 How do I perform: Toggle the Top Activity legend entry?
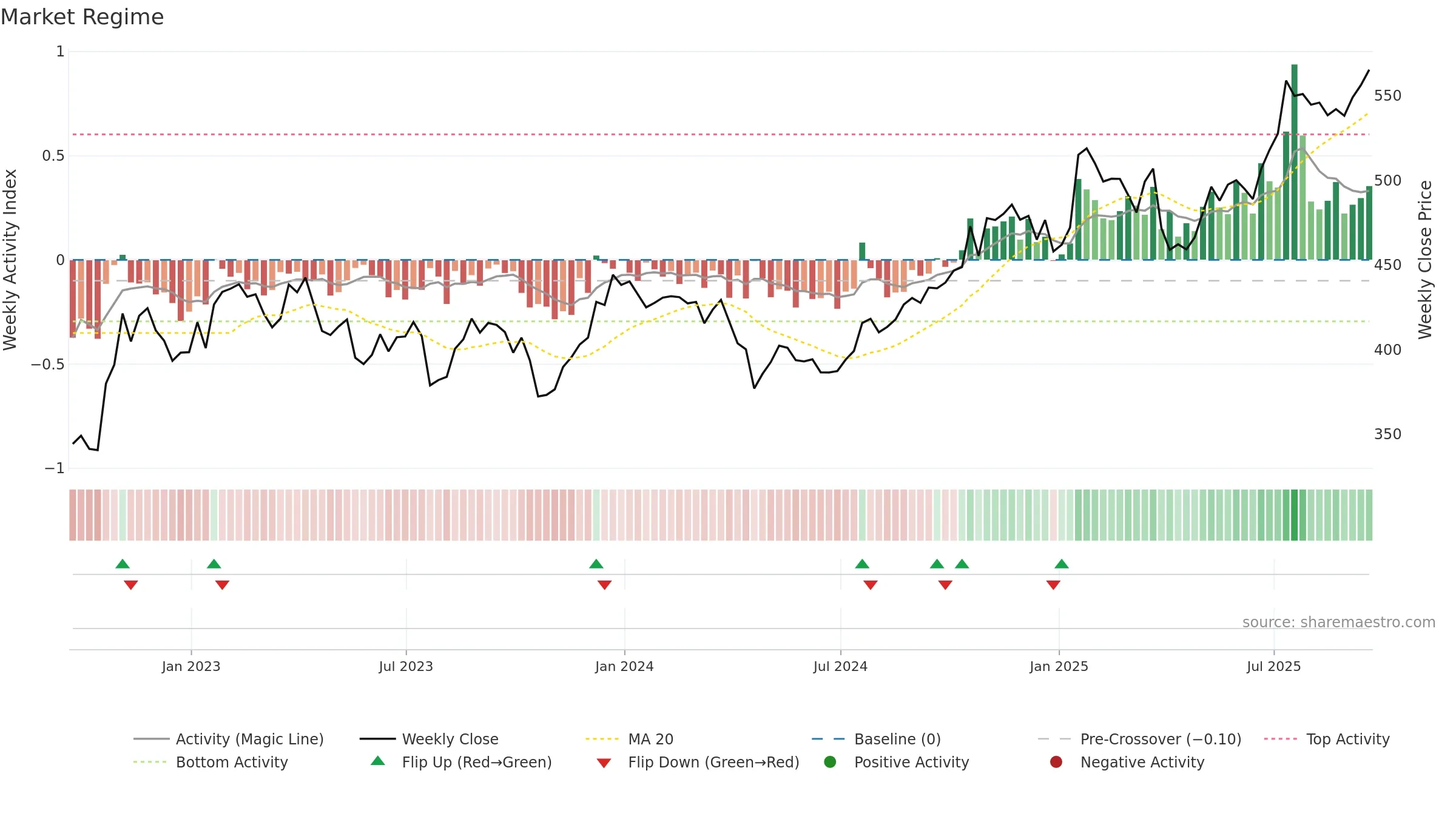coord(1326,739)
